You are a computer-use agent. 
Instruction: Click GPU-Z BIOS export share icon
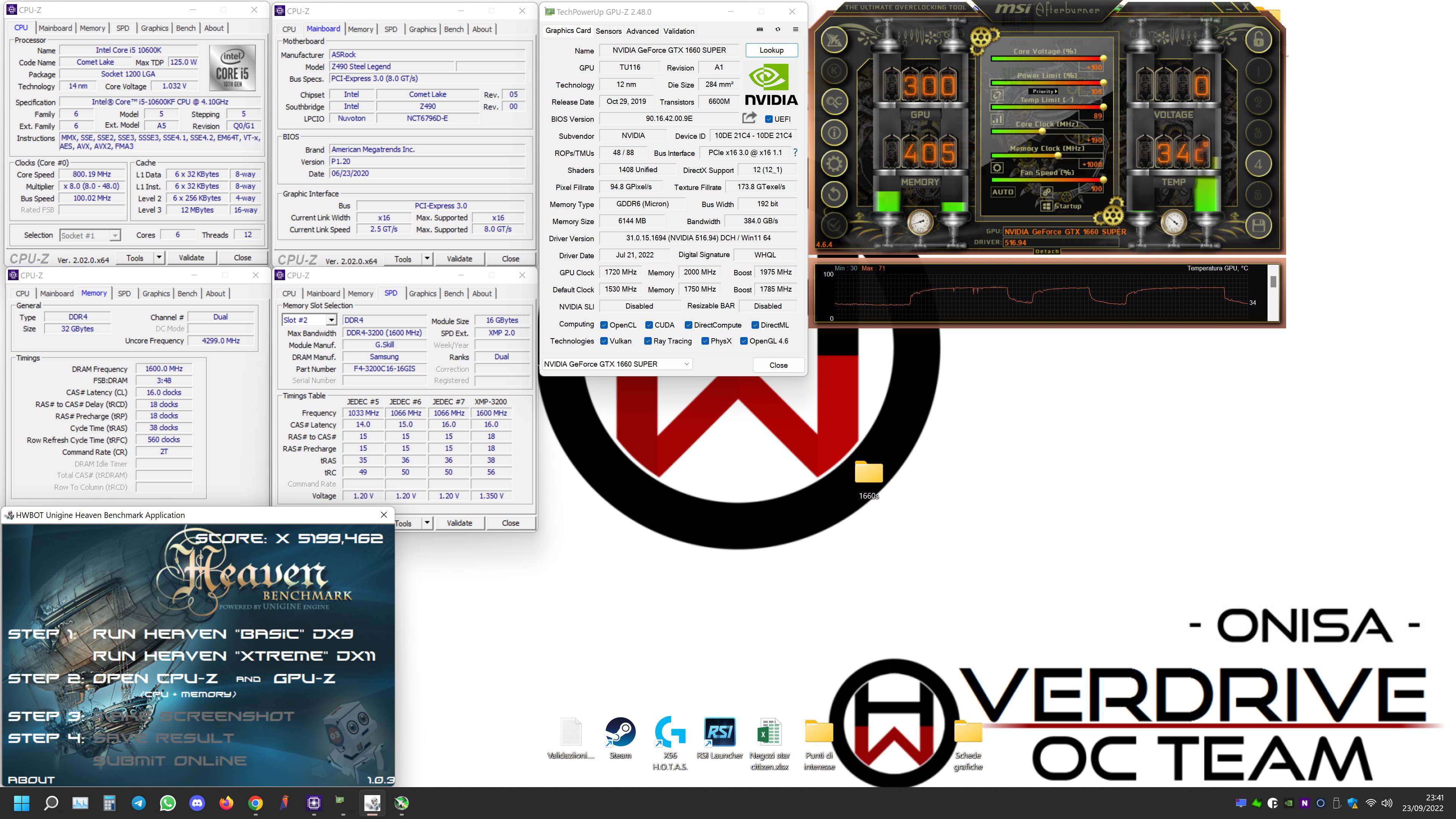(x=750, y=118)
